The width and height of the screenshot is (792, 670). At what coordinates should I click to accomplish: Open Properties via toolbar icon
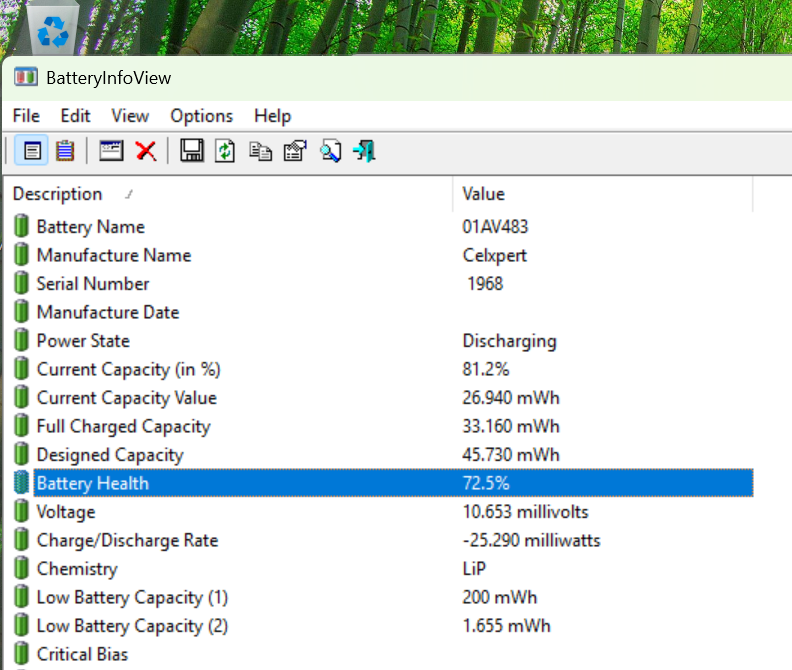point(295,151)
